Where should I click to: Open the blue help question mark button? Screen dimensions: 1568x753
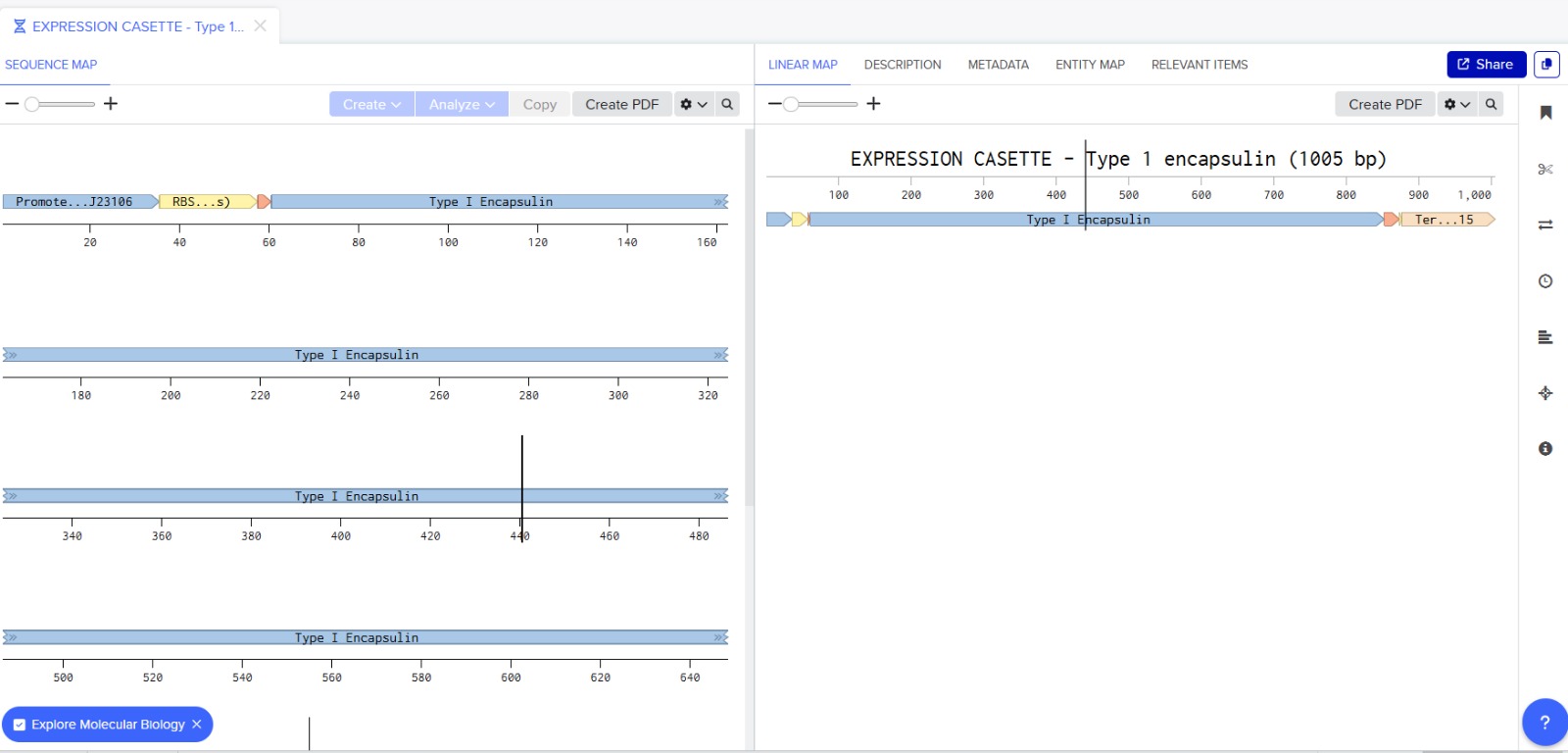1544,723
